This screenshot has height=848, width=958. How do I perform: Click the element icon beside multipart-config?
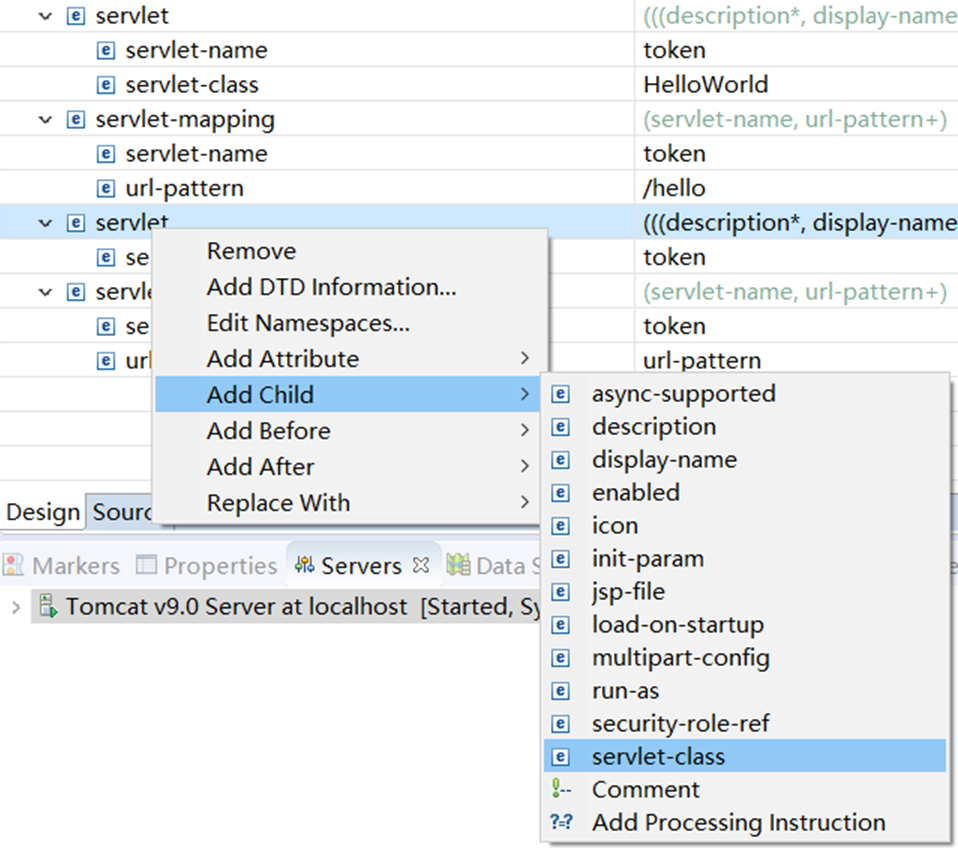point(560,657)
